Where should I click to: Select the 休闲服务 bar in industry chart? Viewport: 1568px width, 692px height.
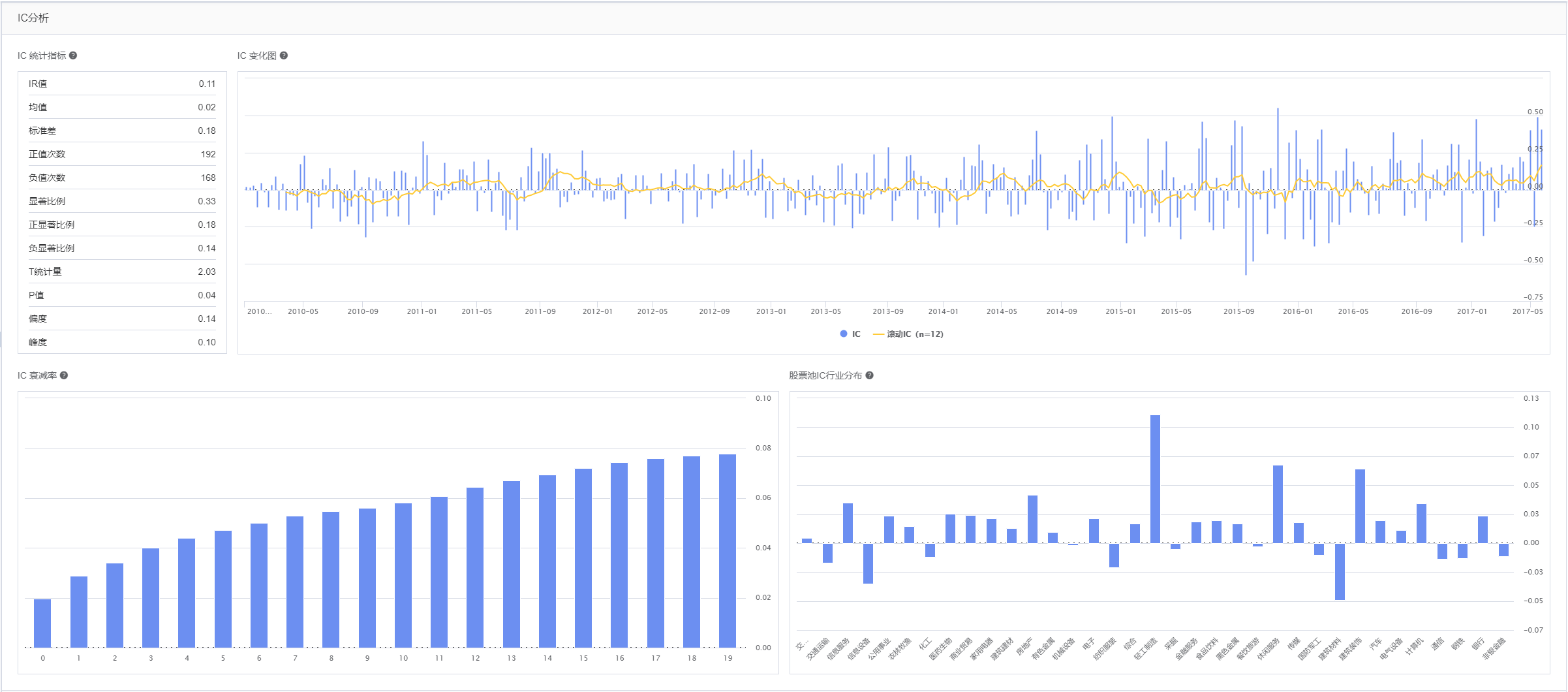[x=1278, y=504]
